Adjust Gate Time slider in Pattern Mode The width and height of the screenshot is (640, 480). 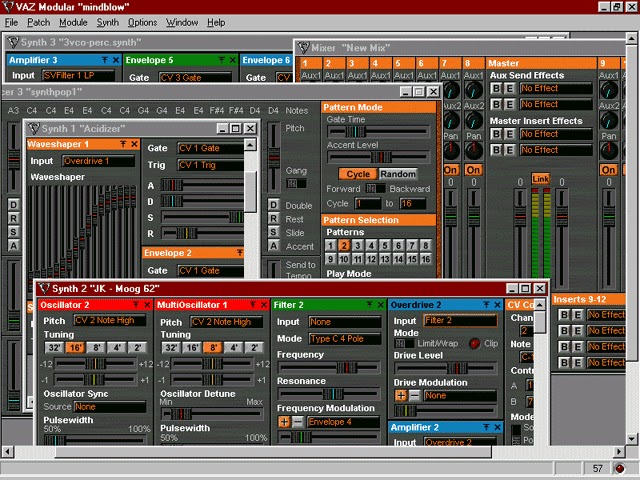(x=378, y=131)
